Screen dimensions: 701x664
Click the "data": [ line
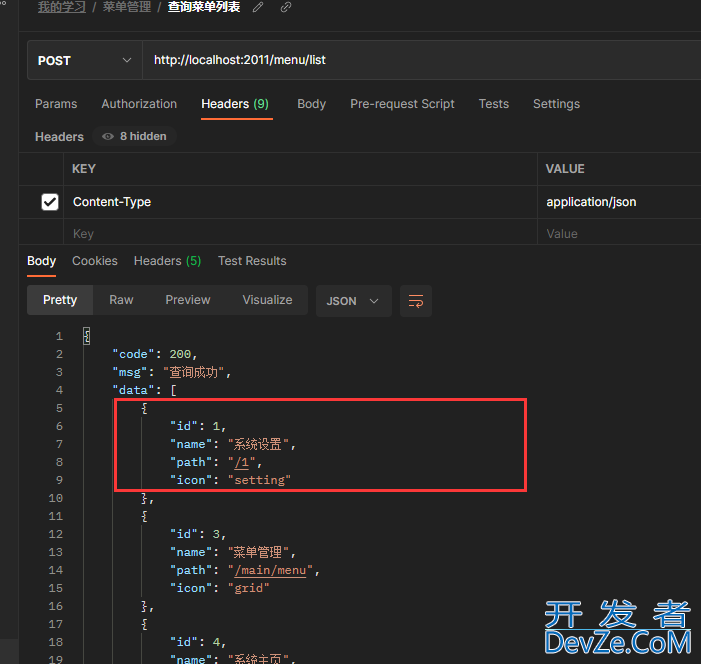144,390
